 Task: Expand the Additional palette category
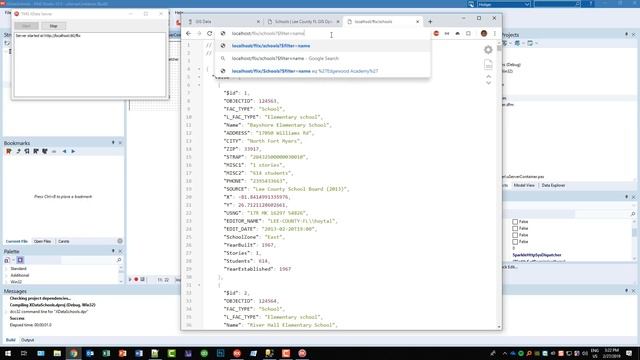tap(6, 276)
